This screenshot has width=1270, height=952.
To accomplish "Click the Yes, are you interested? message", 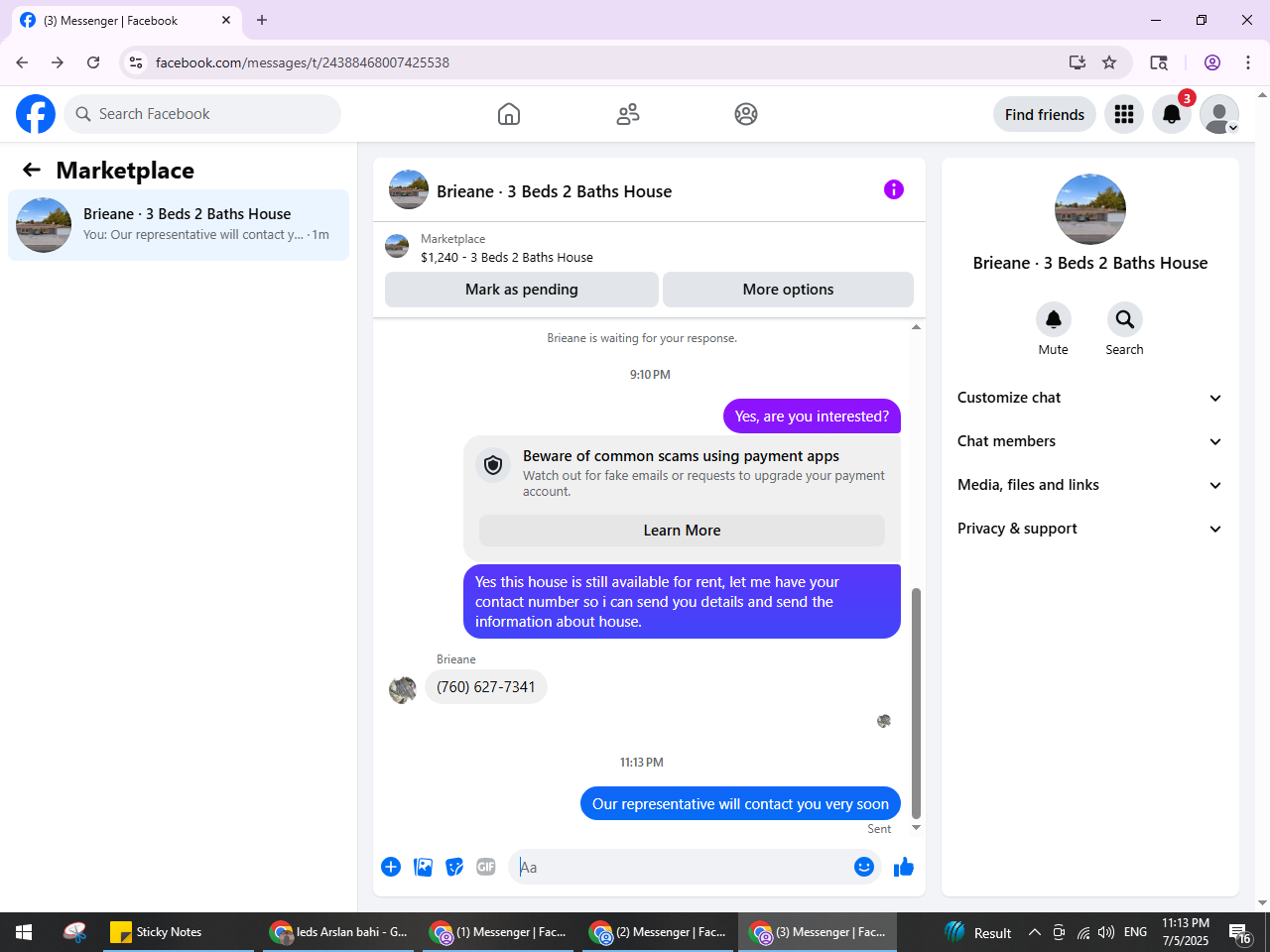I will click(812, 416).
